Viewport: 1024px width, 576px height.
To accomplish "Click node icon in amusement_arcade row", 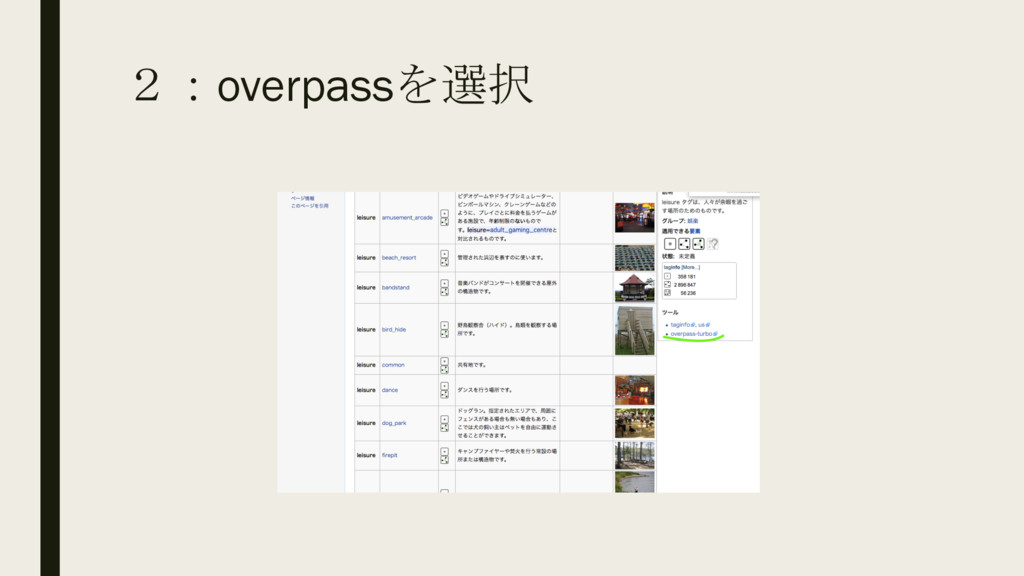I will point(444,214).
